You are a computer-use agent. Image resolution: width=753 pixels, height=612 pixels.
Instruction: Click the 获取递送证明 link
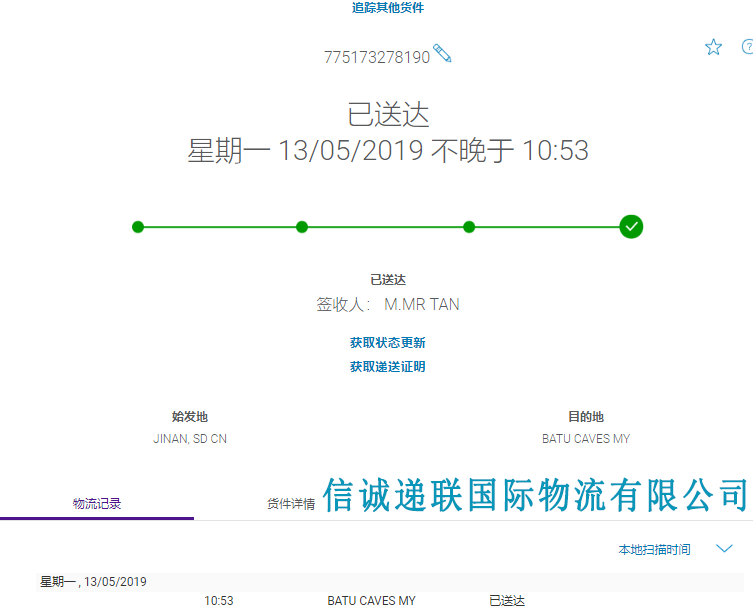pos(387,367)
